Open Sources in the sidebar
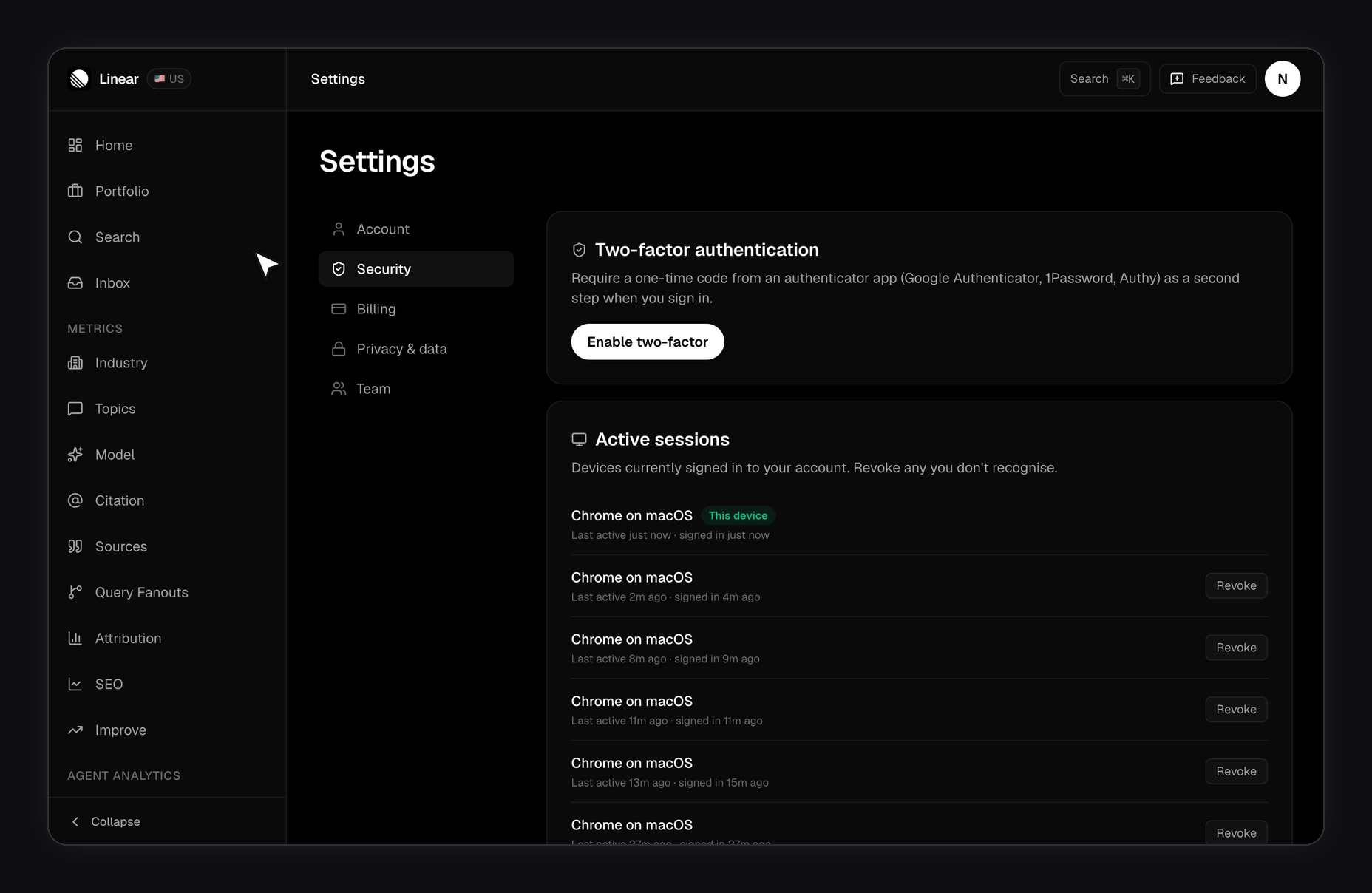The height and width of the screenshot is (893, 1372). click(167, 546)
